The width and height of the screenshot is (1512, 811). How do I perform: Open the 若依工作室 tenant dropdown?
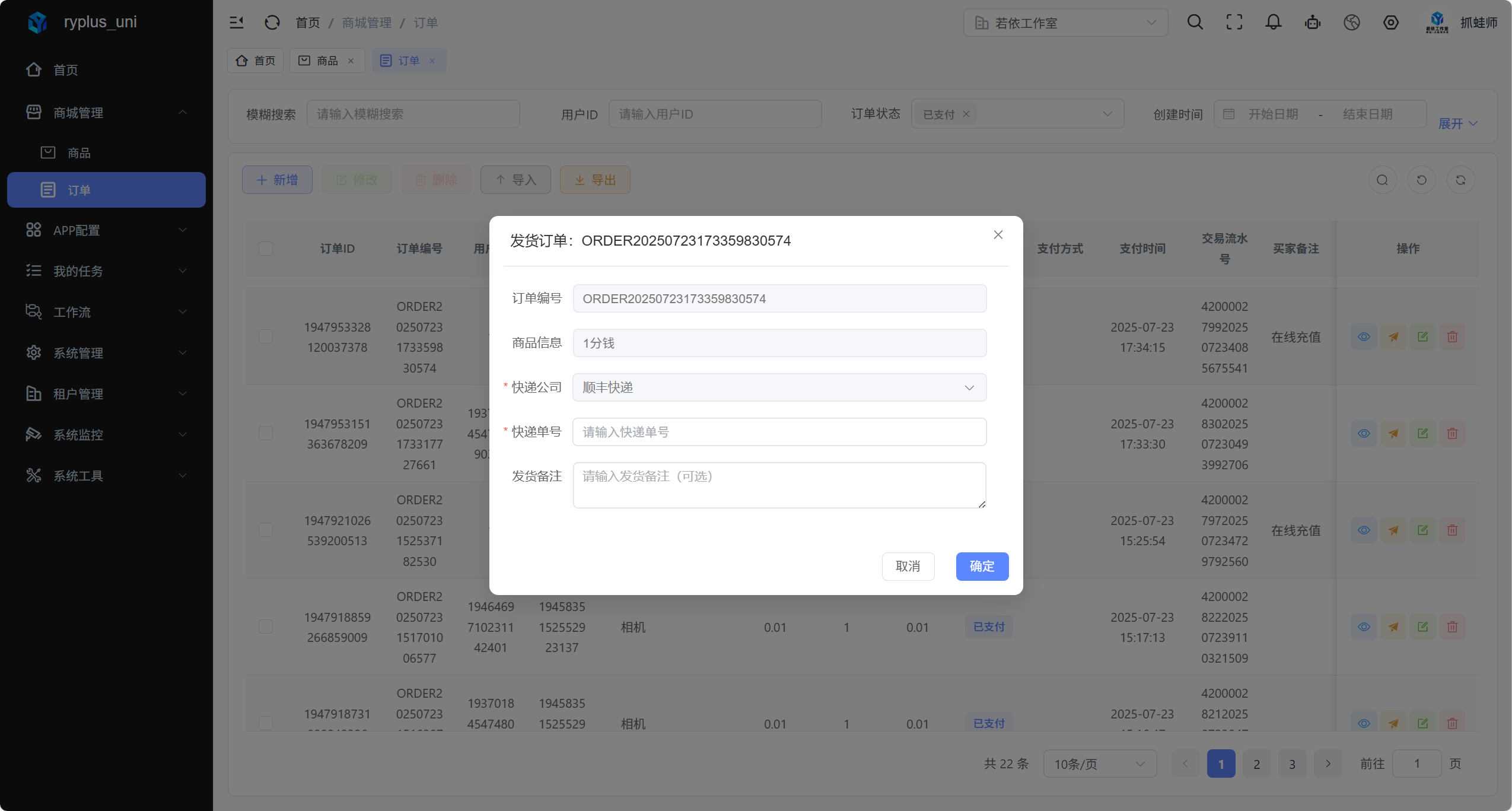tap(1065, 23)
